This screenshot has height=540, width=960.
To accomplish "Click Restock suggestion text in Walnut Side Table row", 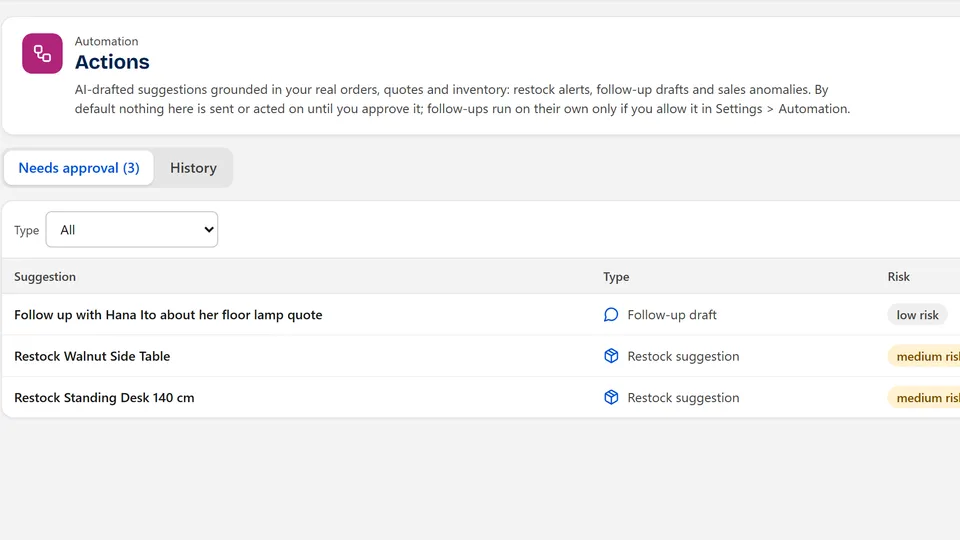I will point(683,356).
